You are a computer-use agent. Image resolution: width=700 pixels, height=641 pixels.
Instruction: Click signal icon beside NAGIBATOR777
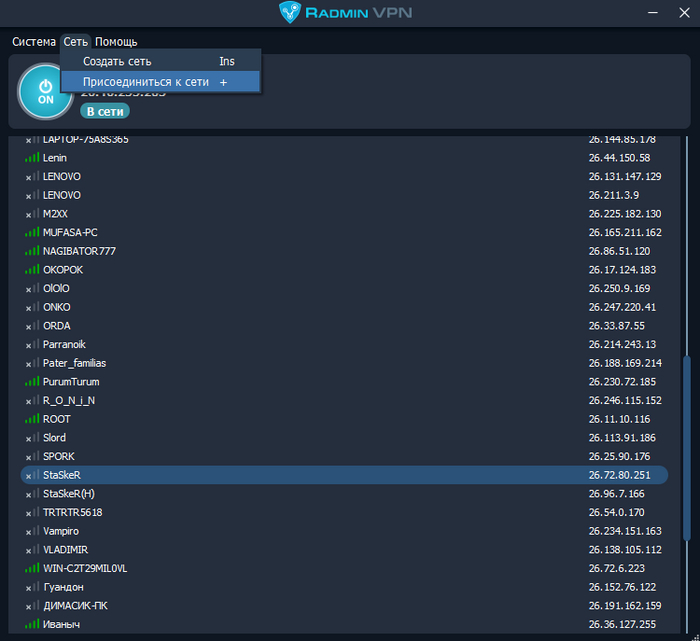click(x=32, y=251)
